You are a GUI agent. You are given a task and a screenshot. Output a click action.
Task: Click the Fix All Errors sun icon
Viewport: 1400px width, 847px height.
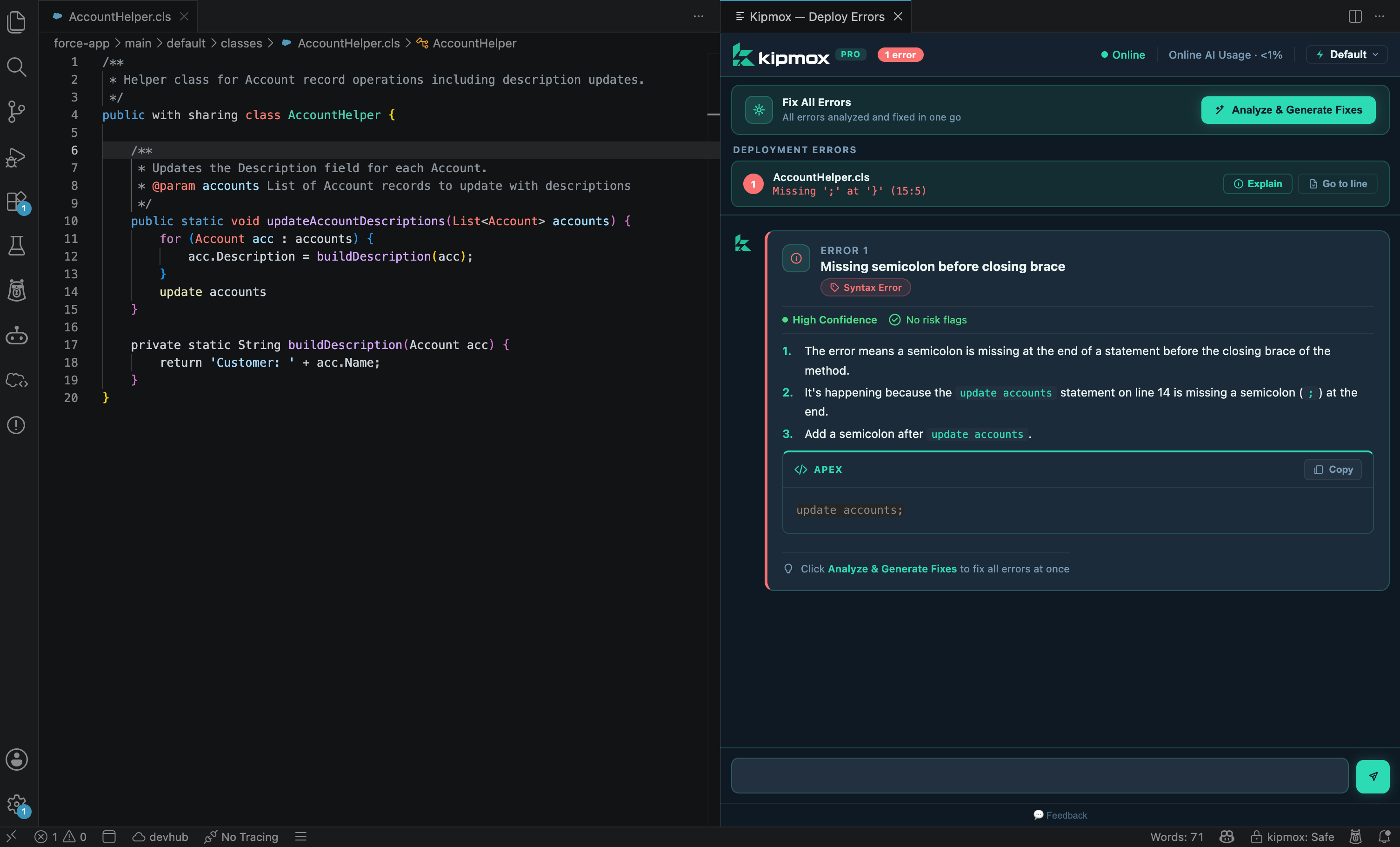[x=759, y=110]
